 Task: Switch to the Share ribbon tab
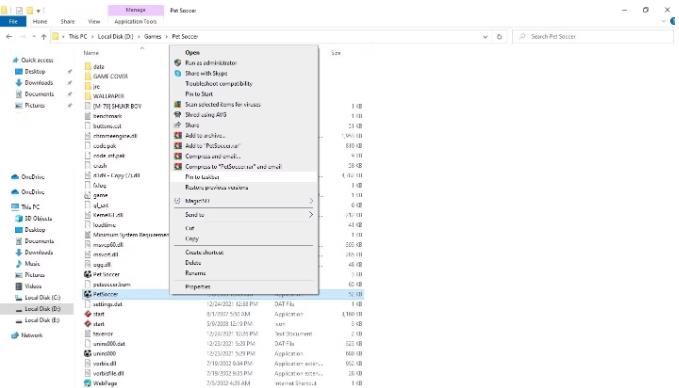point(67,21)
